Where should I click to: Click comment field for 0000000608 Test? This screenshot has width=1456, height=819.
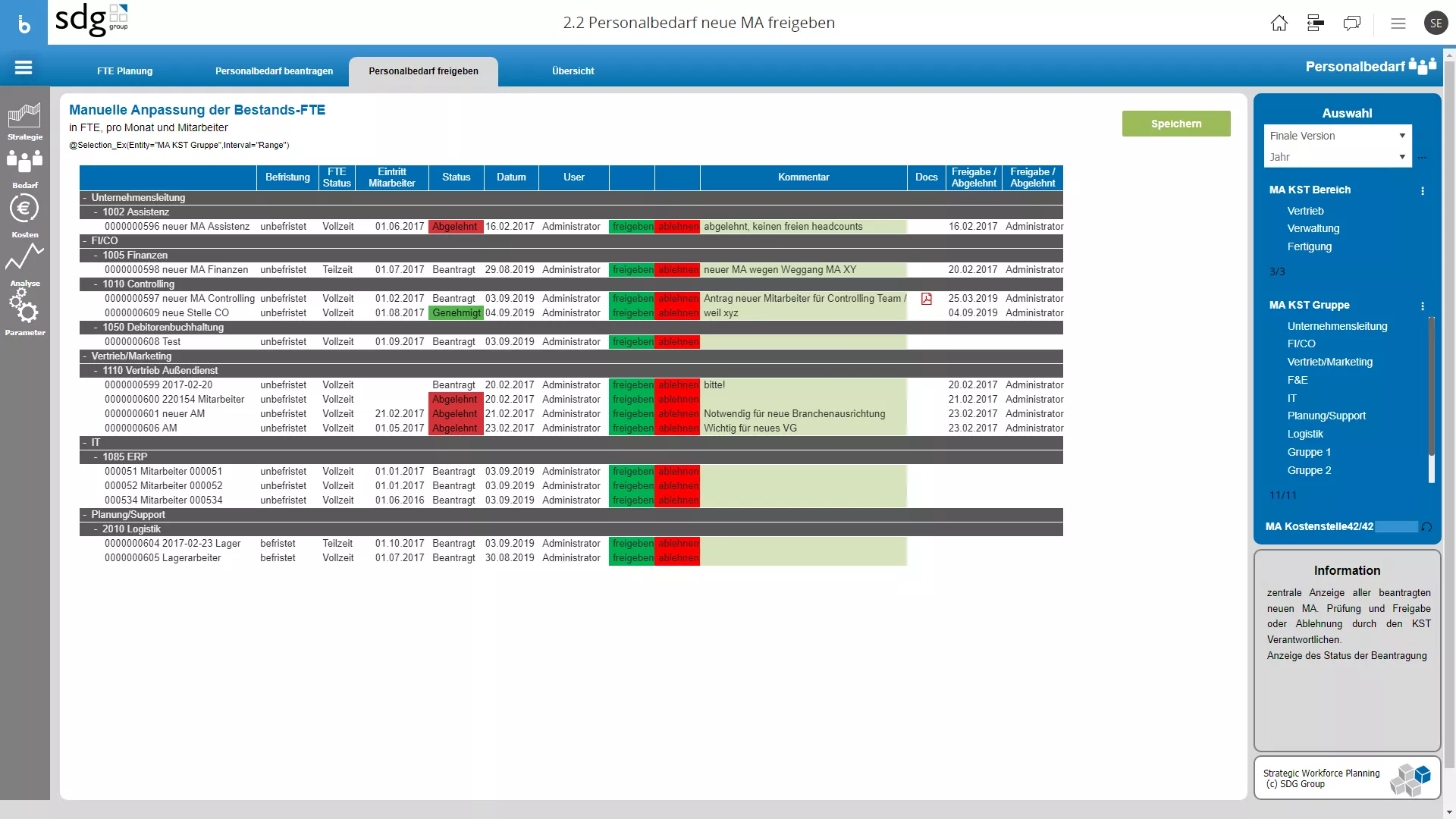coord(803,342)
